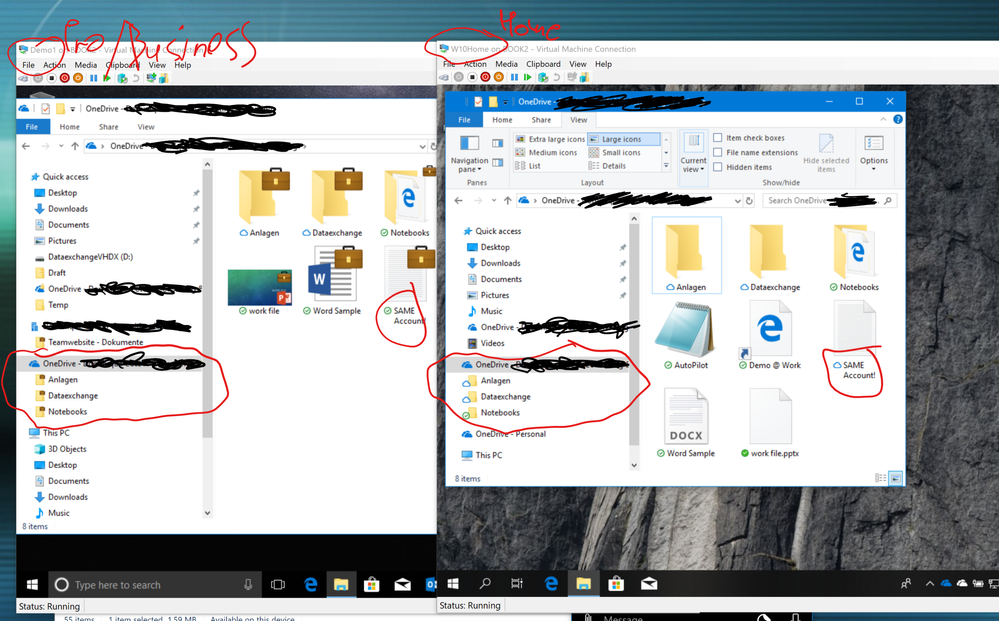
Task: Open Microsoft Store on W10Home taskbar
Action: click(x=615, y=583)
